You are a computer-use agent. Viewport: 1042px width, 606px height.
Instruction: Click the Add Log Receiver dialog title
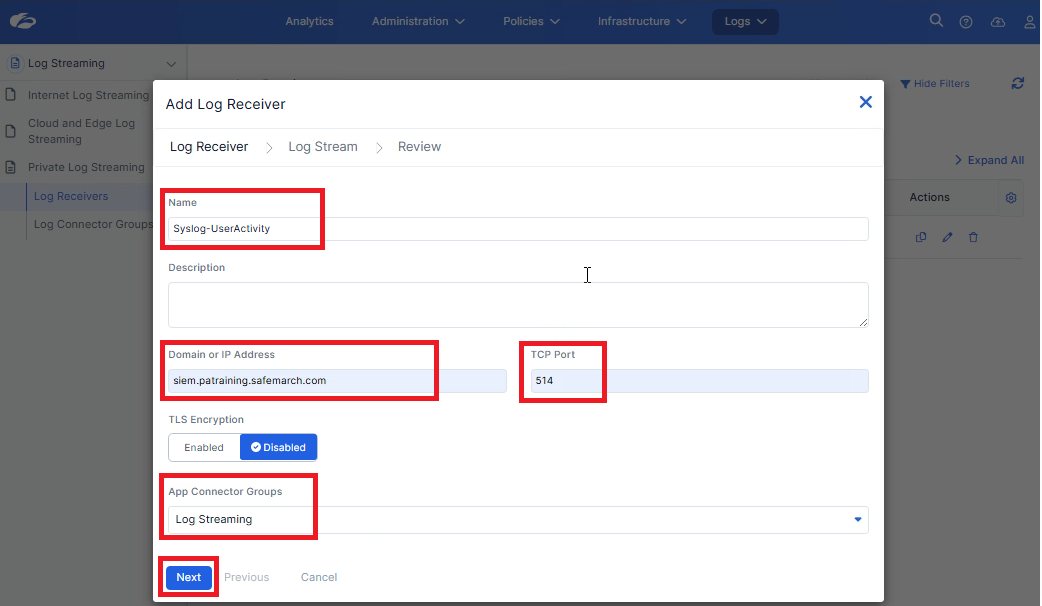click(225, 104)
